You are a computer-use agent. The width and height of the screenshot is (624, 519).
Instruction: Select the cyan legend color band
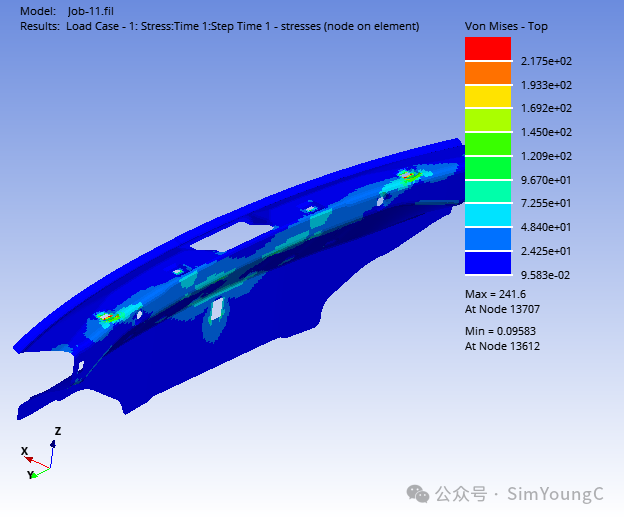click(x=488, y=215)
